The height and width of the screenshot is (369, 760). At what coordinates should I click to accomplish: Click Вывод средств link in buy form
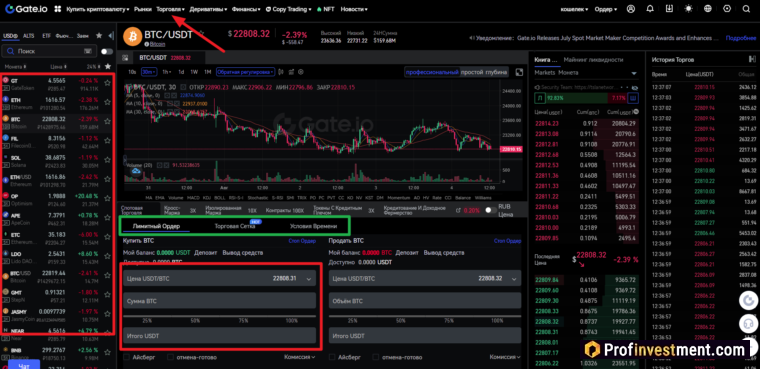coord(243,253)
